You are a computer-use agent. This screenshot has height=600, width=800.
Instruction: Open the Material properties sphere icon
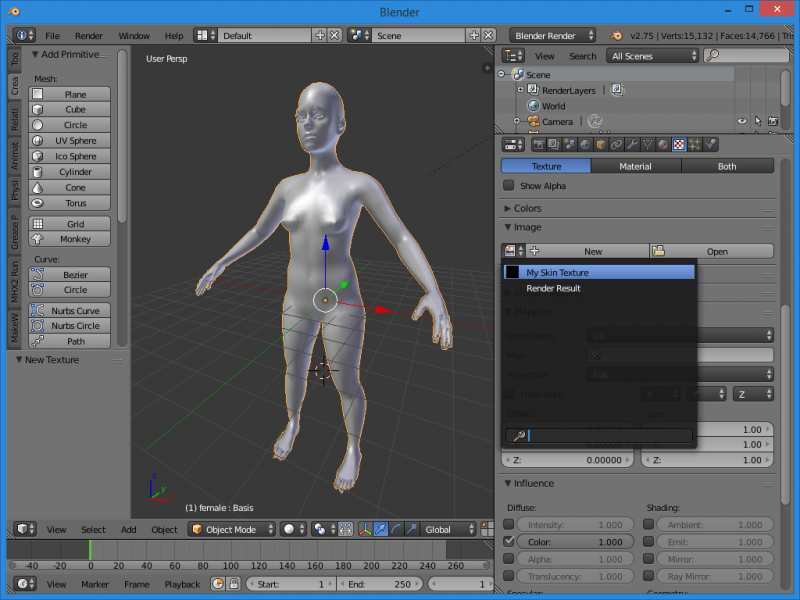coord(663,144)
